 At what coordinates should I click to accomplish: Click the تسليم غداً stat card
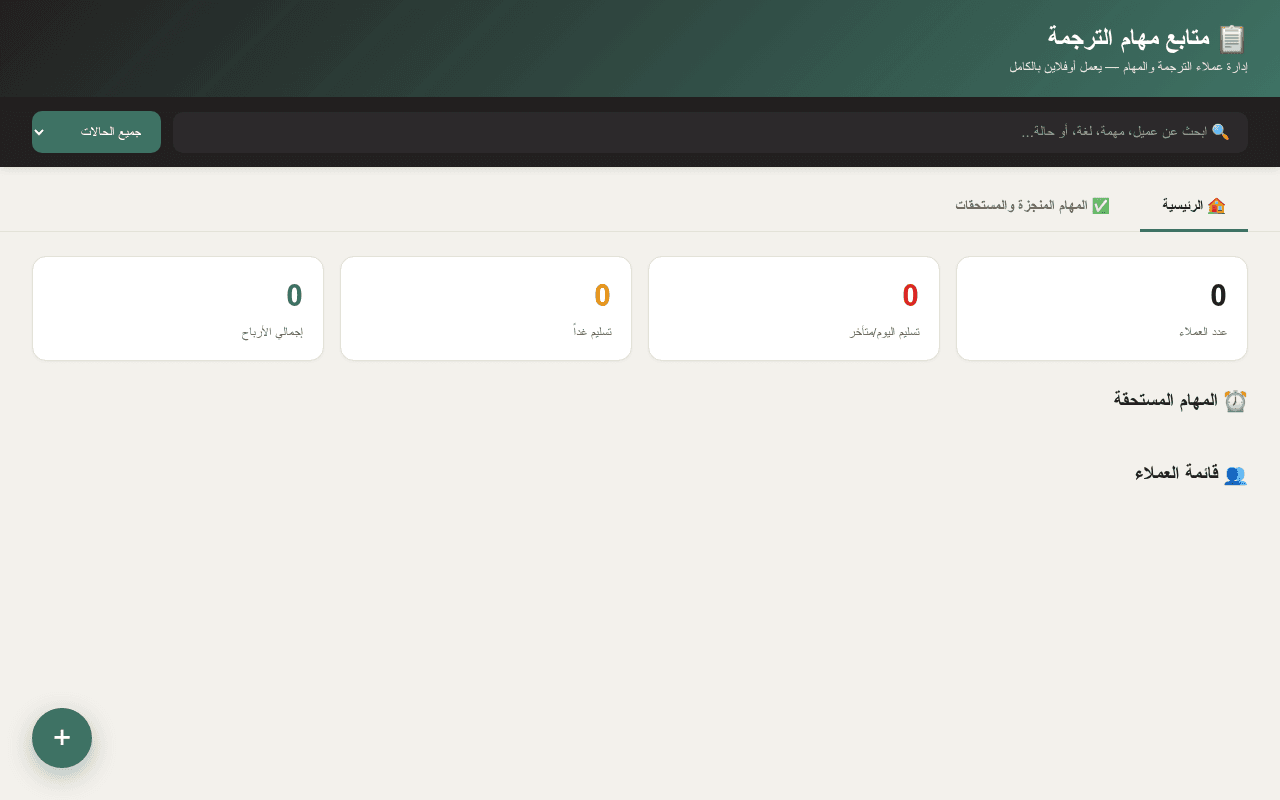pos(486,308)
